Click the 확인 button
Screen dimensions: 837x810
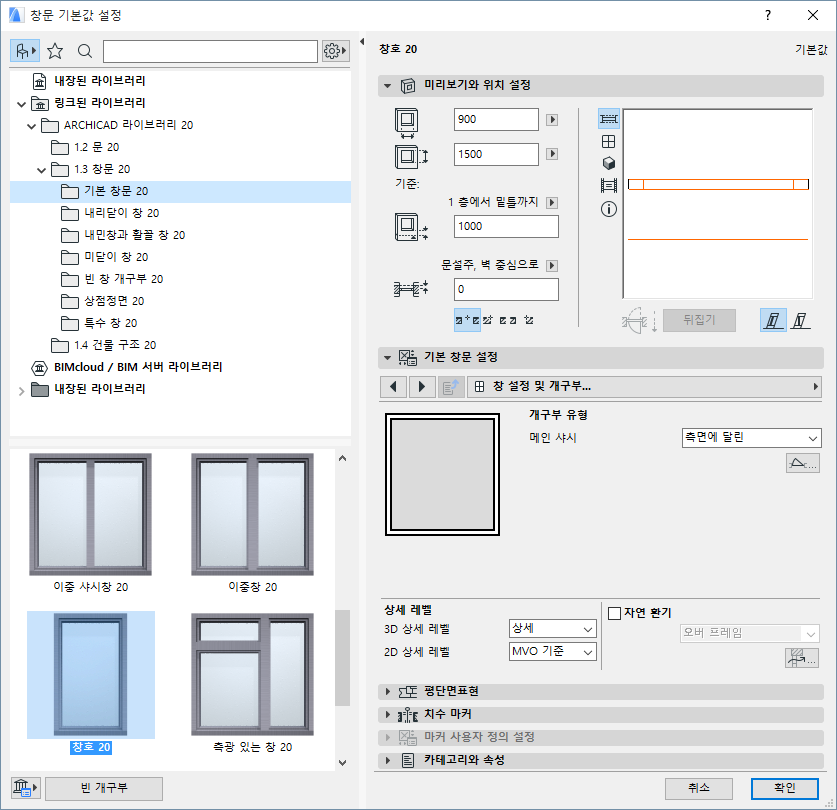coord(785,789)
